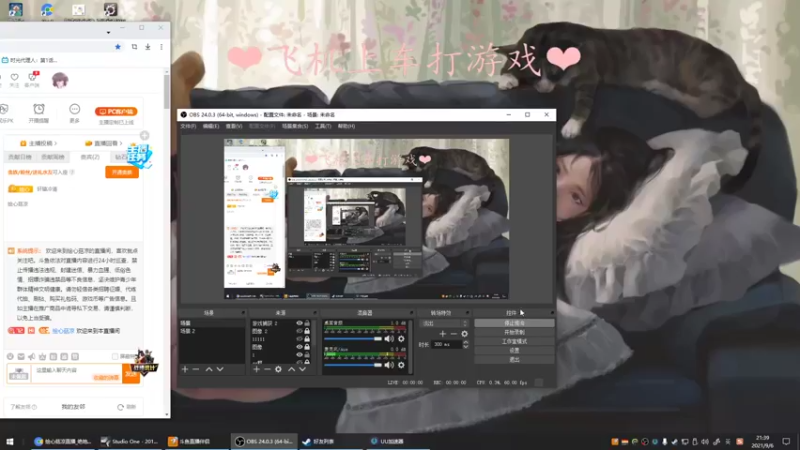
Task: Increase transition duration with up stepper
Action: 465,342
